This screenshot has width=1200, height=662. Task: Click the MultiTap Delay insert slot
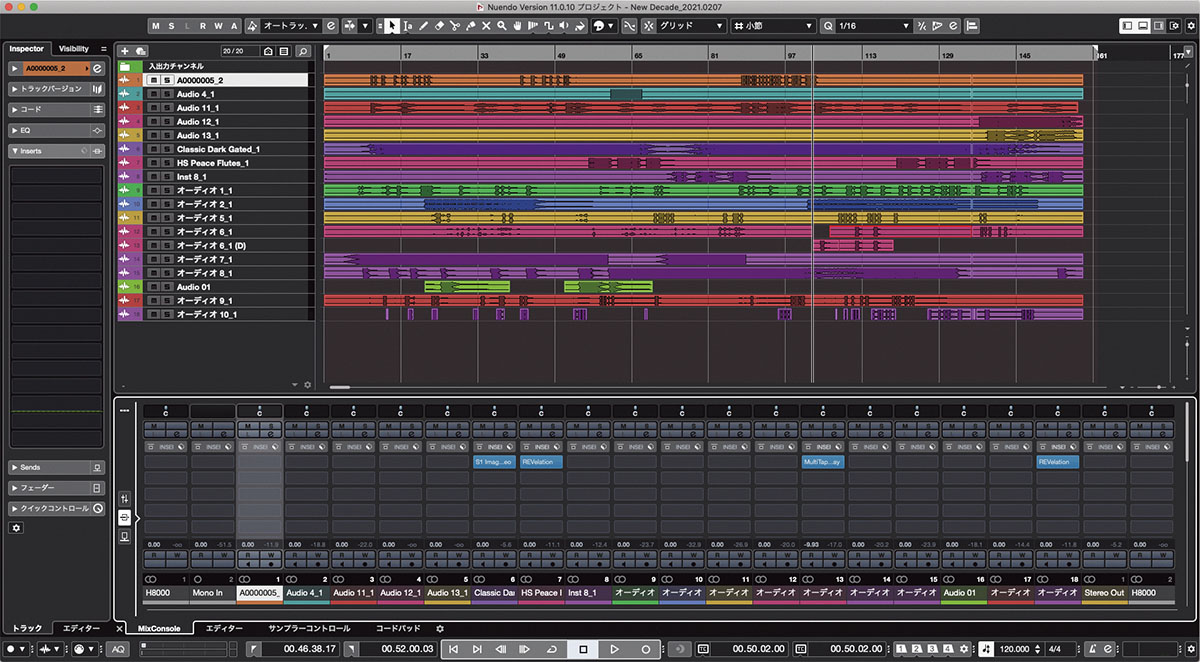[823, 462]
